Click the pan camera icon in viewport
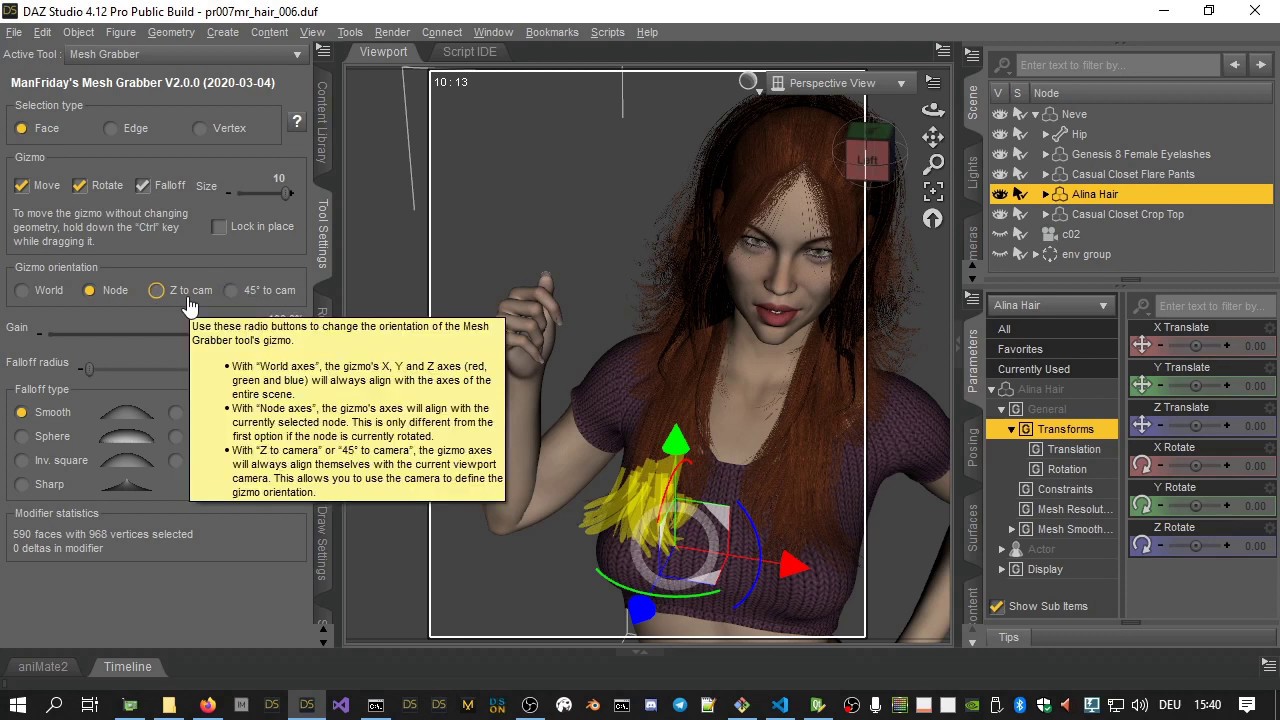This screenshot has width=1280, height=720. [933, 136]
